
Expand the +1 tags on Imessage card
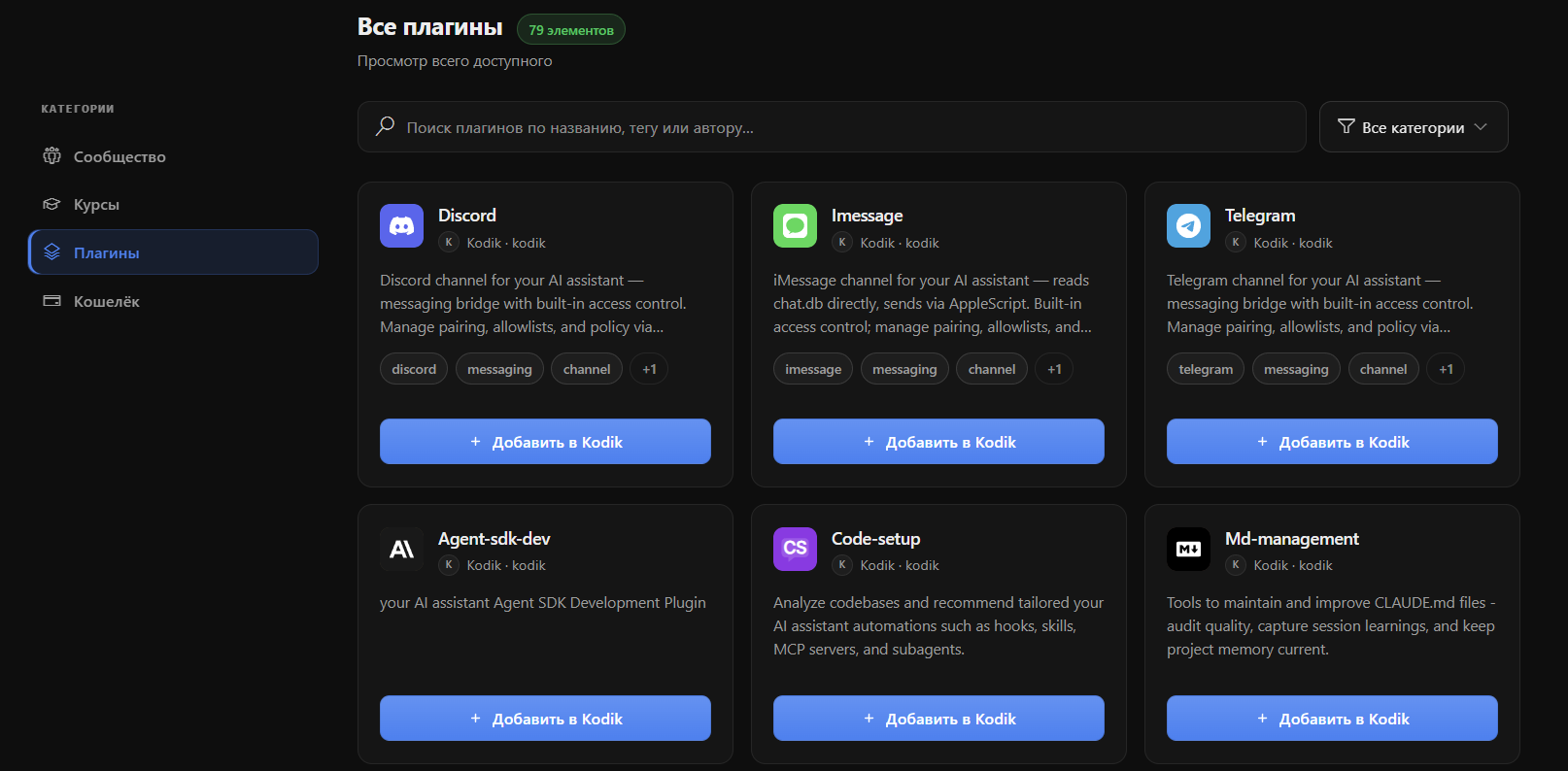click(1054, 369)
